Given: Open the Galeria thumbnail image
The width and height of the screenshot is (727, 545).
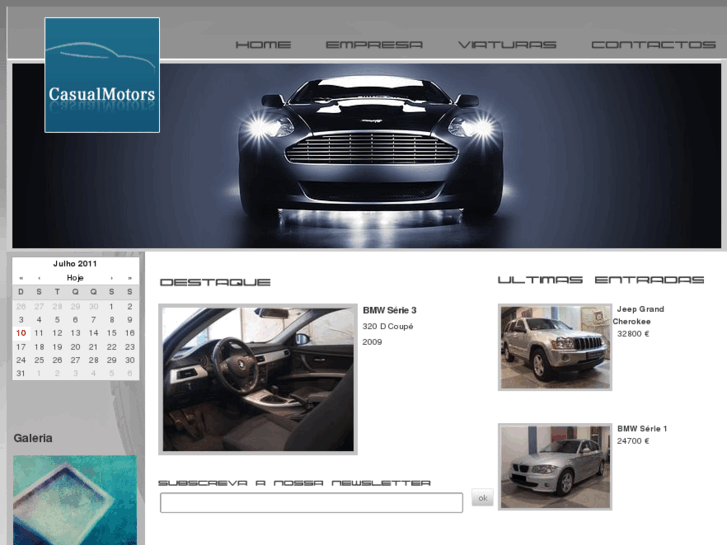Looking at the screenshot, I should 75,500.
